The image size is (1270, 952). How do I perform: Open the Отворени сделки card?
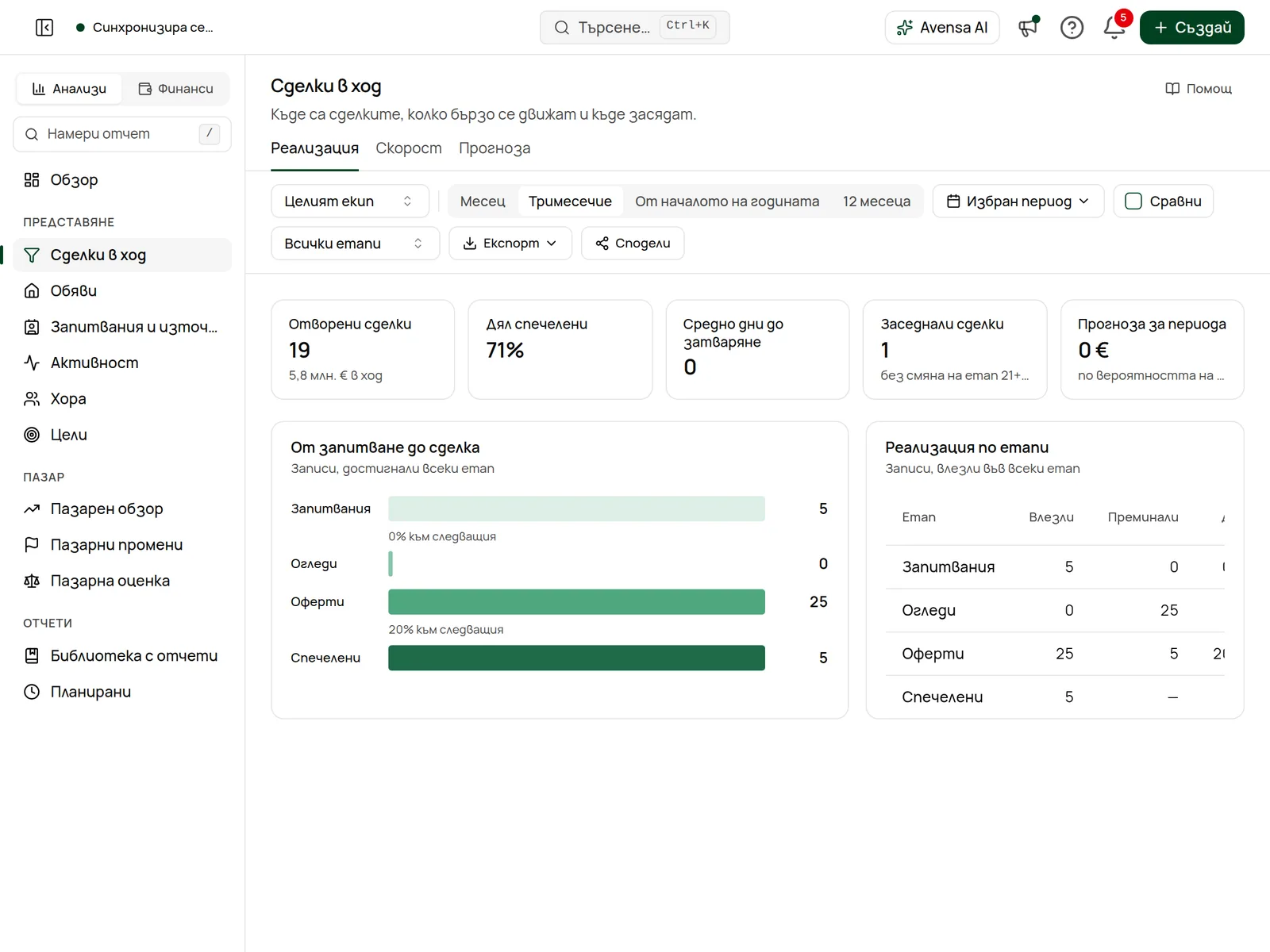pyautogui.click(x=363, y=349)
